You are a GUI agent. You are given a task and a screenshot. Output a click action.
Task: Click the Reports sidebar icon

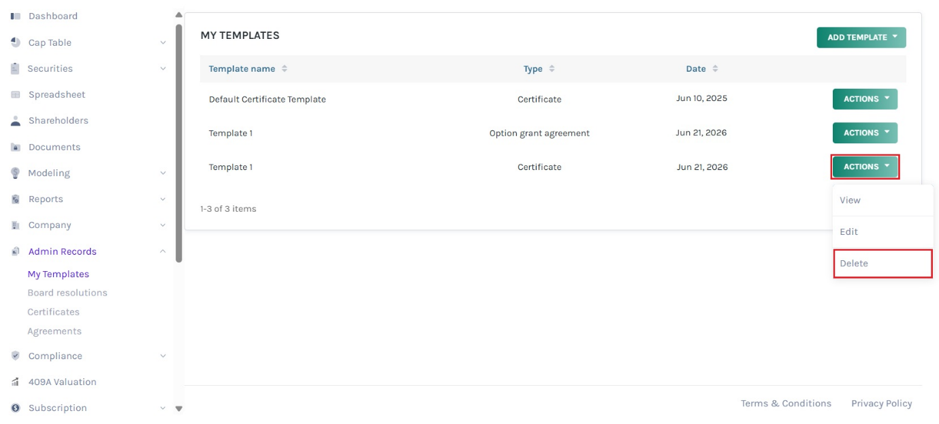16,199
